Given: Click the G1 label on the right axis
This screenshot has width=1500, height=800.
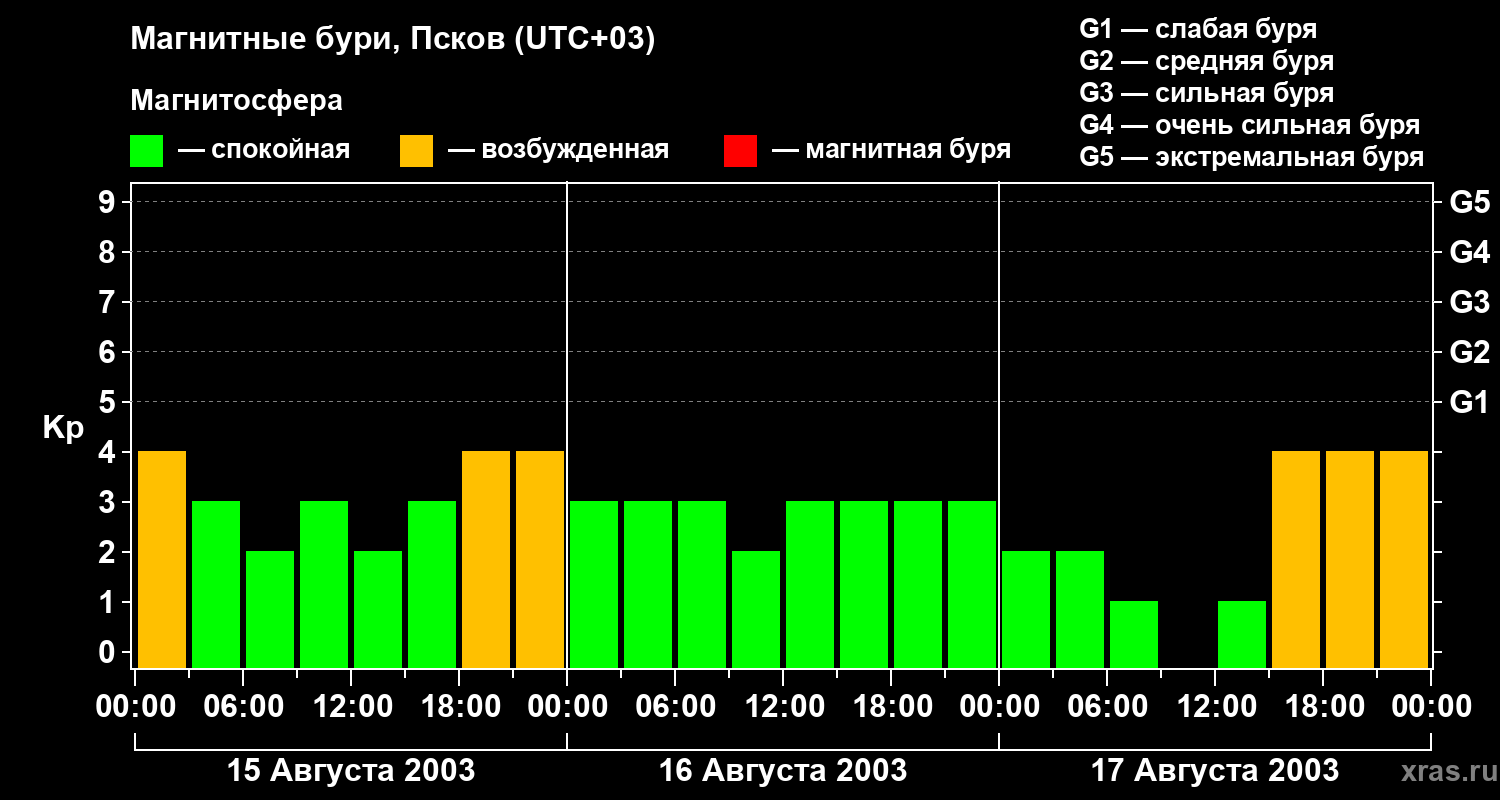Looking at the screenshot, I should [1469, 402].
